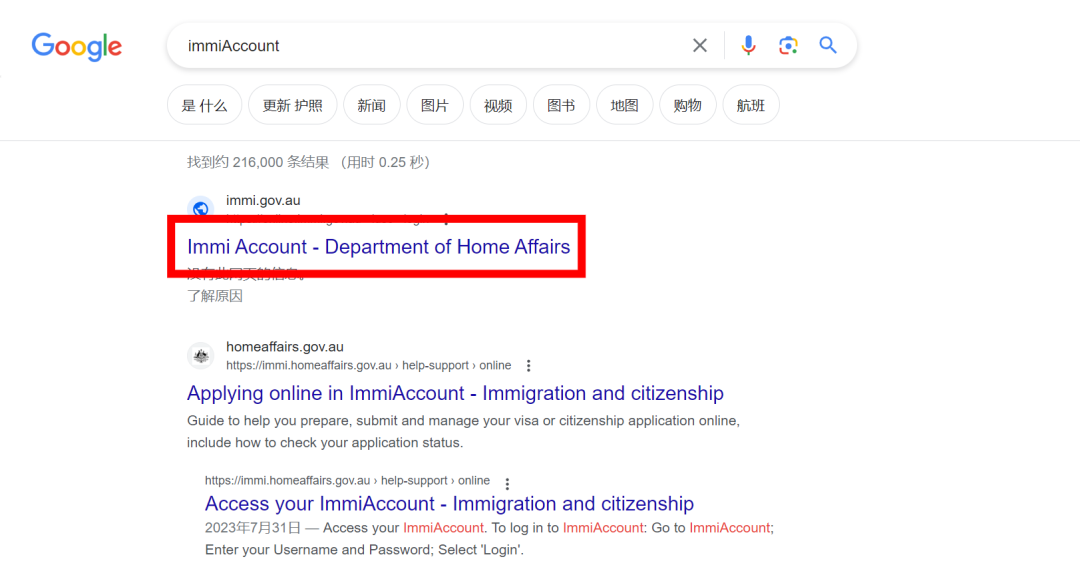This screenshot has height=585, width=1080.
Task: Open Access your ImmiAccount result link
Action: click(449, 504)
